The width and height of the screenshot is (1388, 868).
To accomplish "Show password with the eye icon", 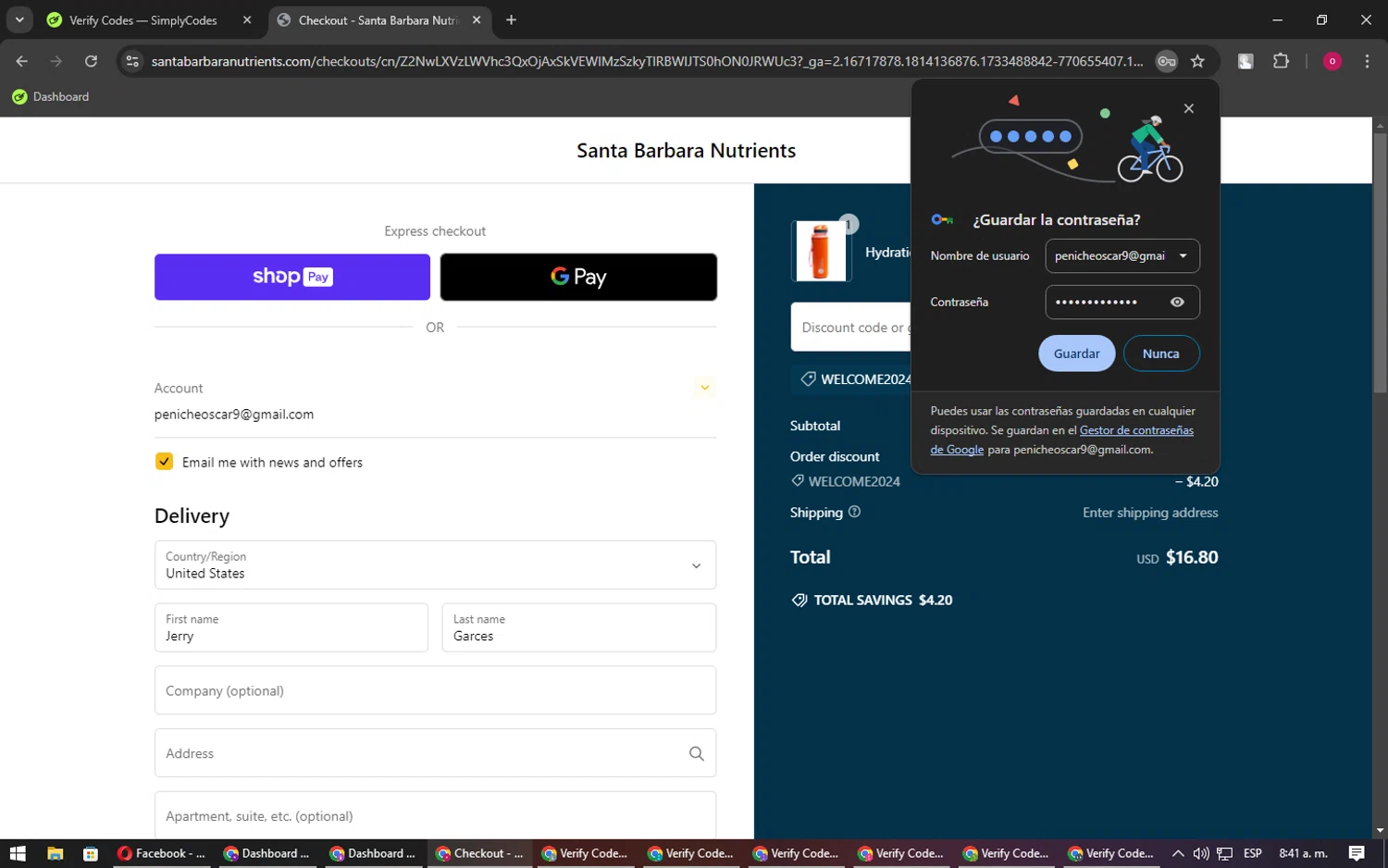I will point(1177,302).
